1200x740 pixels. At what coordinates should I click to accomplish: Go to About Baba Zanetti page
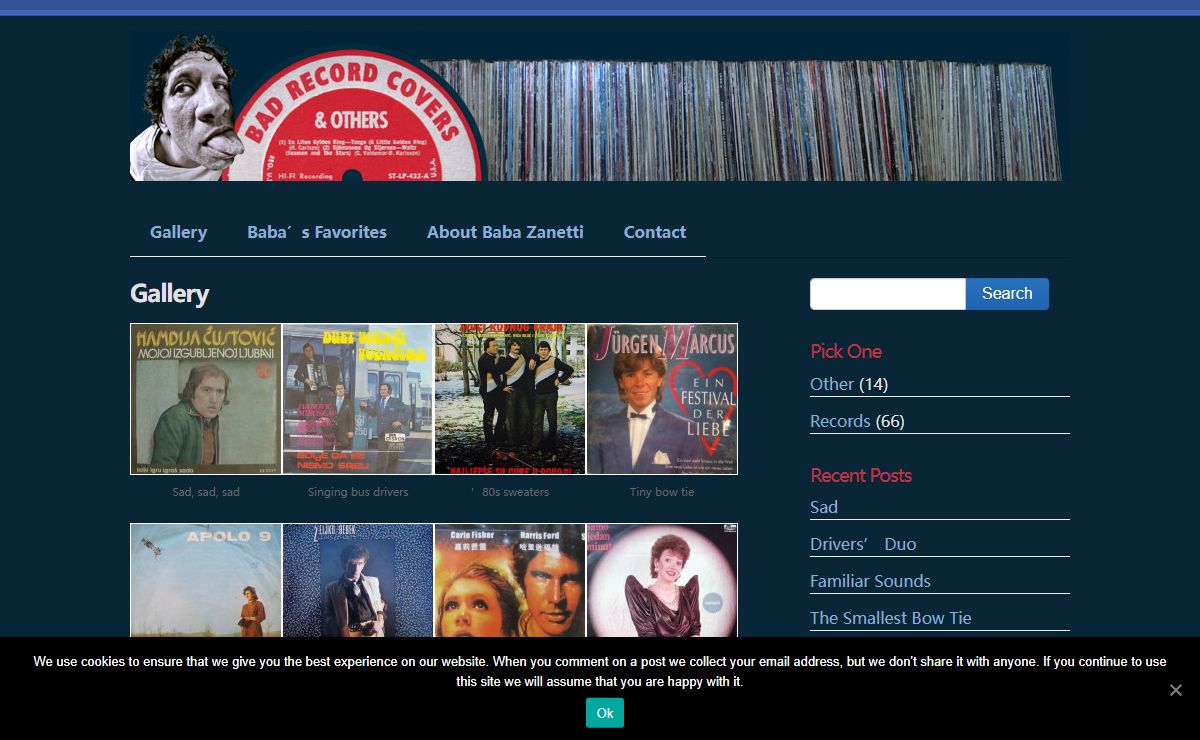[505, 232]
